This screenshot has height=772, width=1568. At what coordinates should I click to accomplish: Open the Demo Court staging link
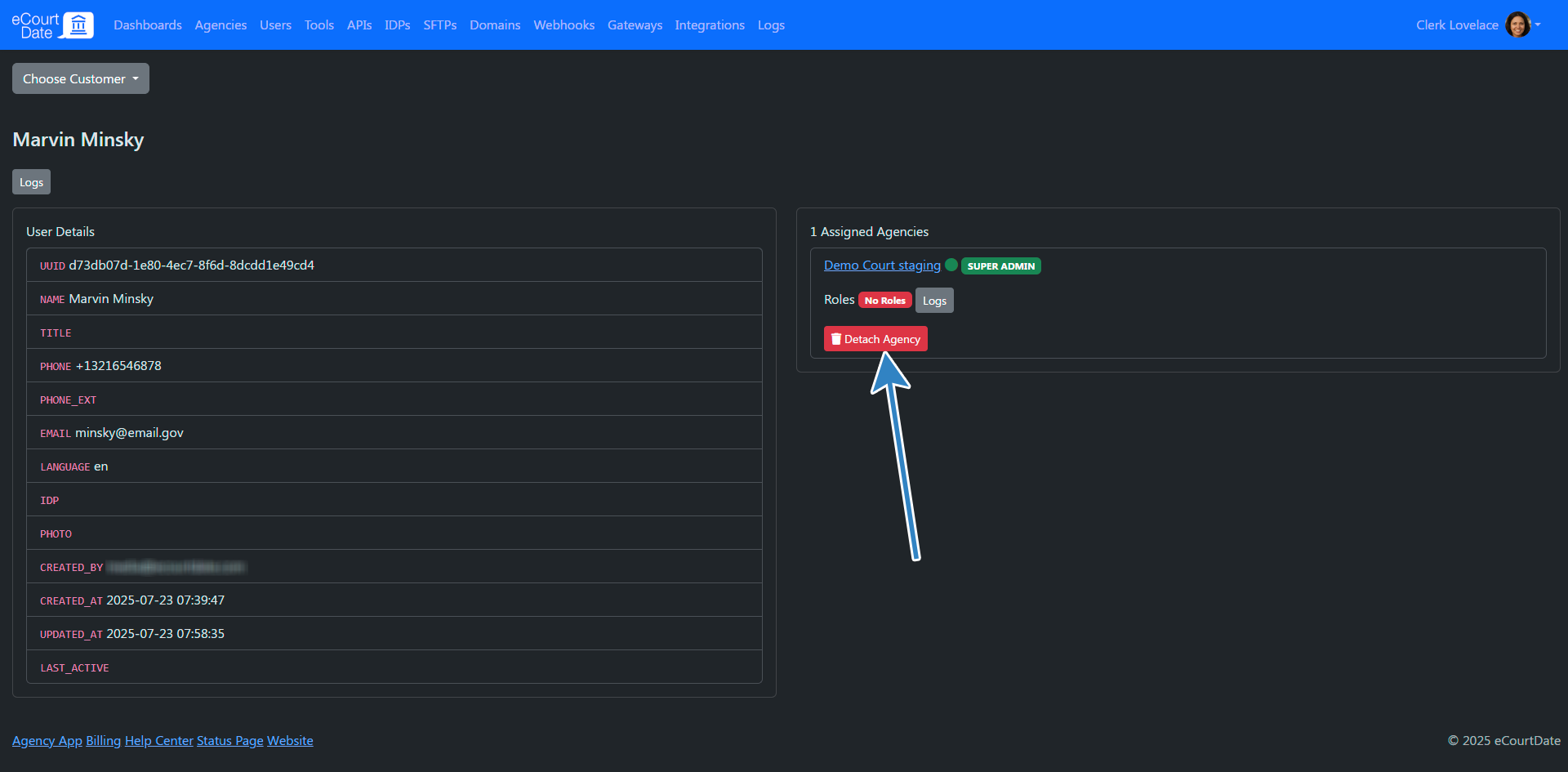[x=882, y=265]
